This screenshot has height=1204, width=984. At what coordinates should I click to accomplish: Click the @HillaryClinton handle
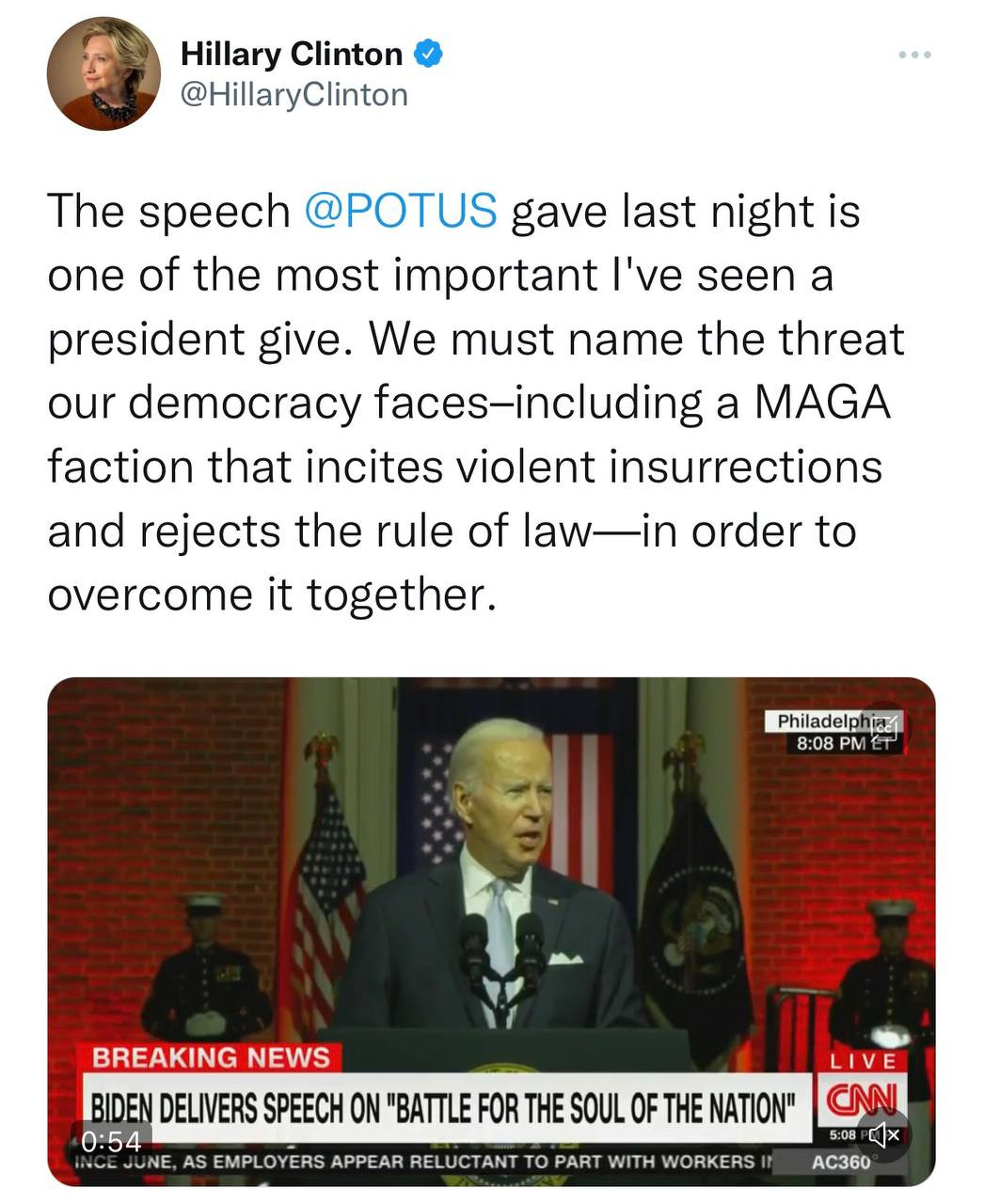click(294, 95)
